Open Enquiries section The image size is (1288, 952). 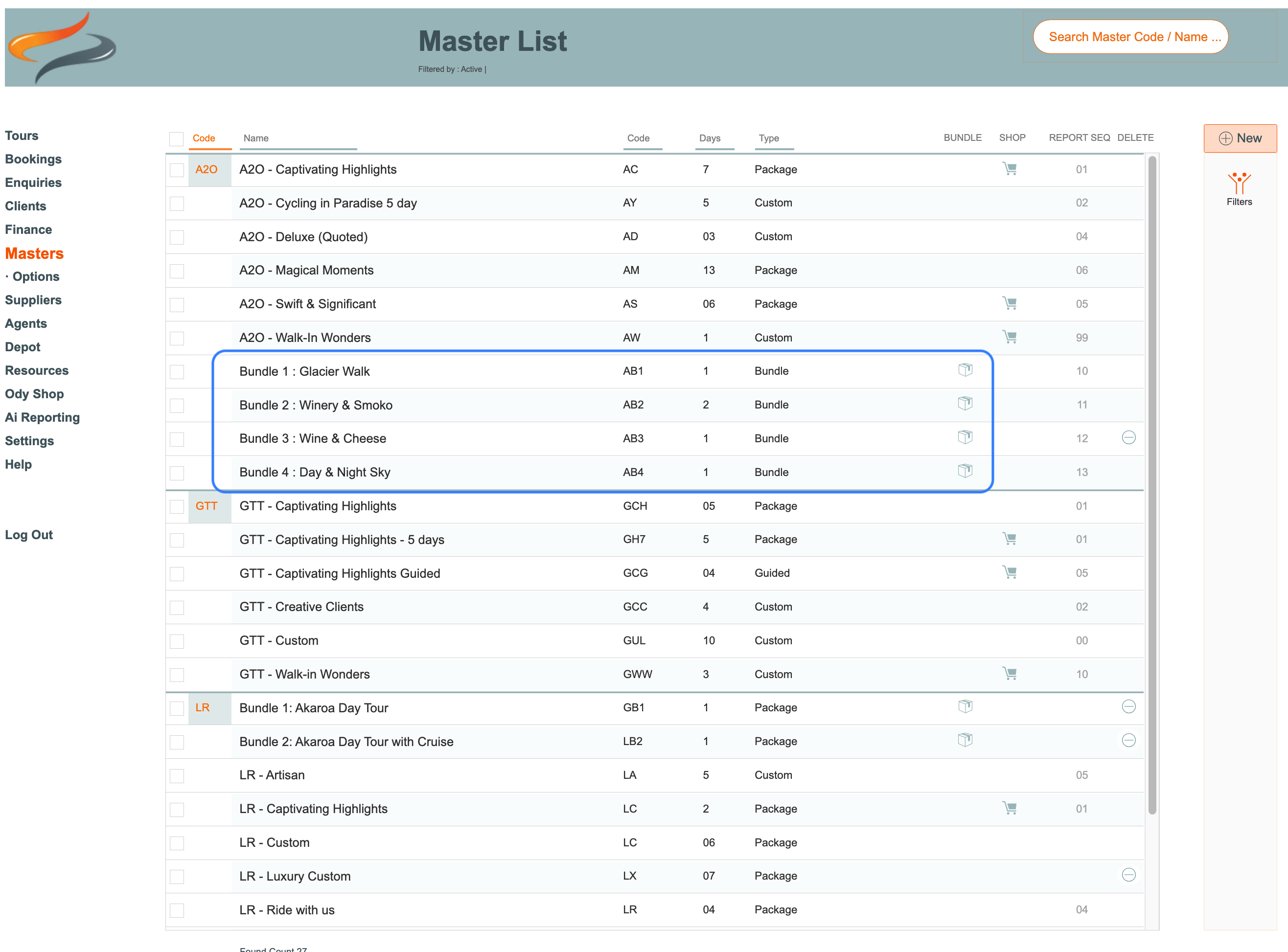tap(33, 182)
